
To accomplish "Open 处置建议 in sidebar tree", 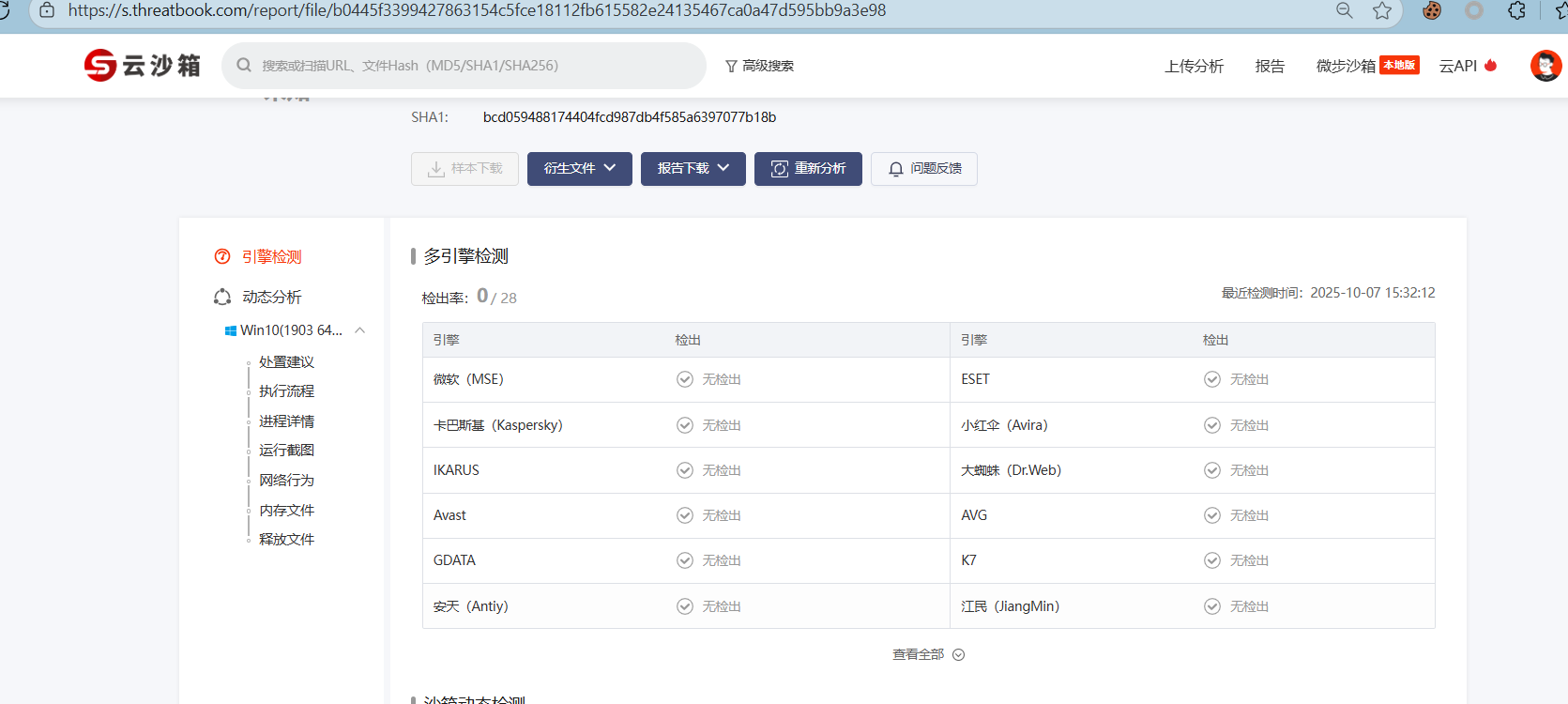I will pyautogui.click(x=287, y=361).
